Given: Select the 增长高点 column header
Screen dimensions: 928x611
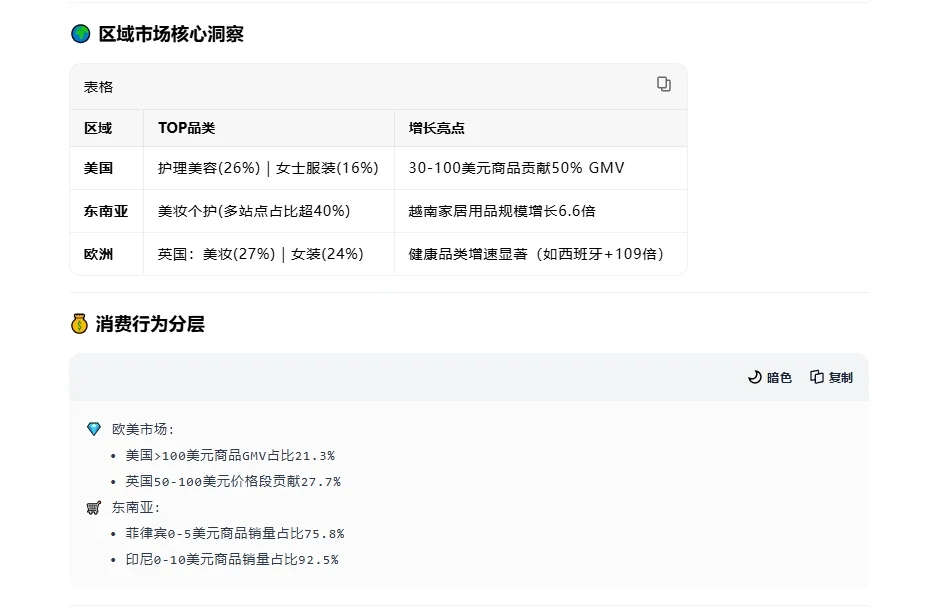Looking at the screenshot, I should (439, 128).
